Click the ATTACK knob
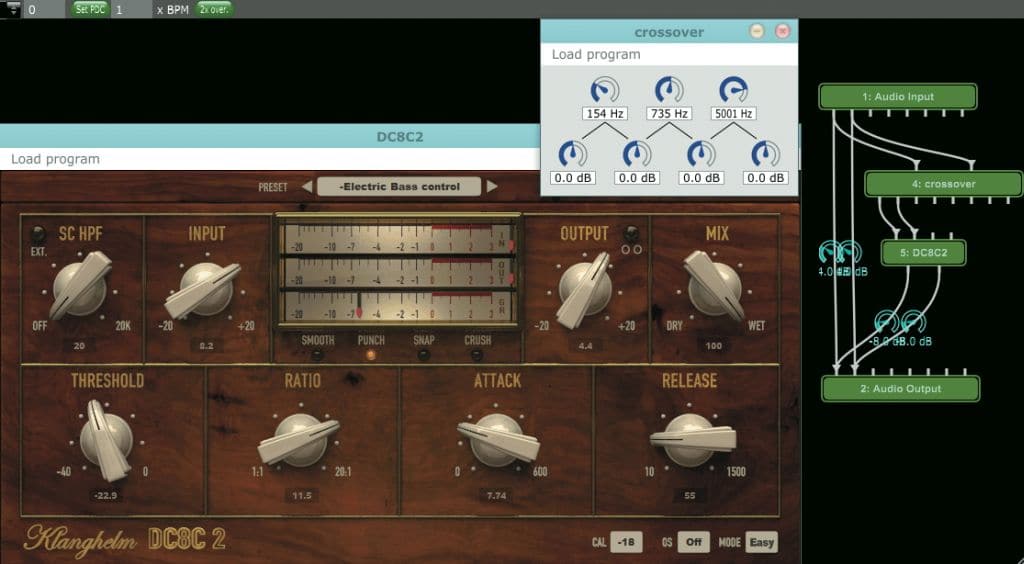This screenshot has height=564, width=1024. [x=498, y=440]
